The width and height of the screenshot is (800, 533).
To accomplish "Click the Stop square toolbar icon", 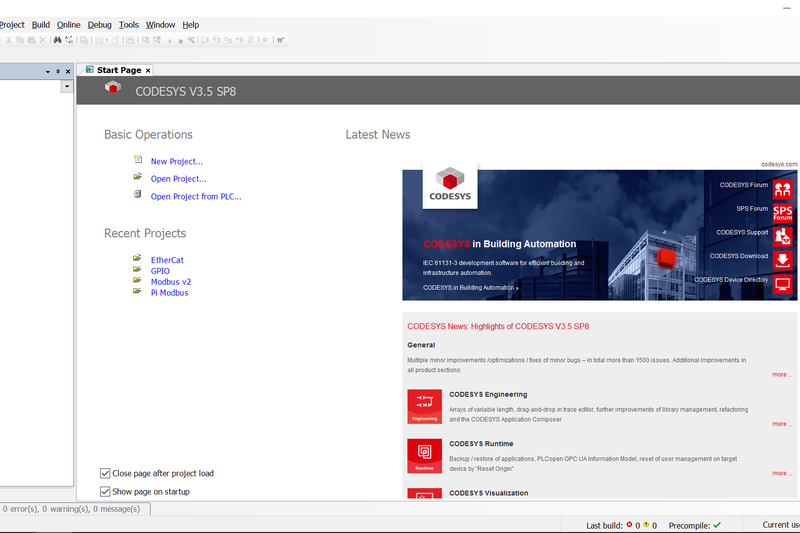I will (181, 41).
